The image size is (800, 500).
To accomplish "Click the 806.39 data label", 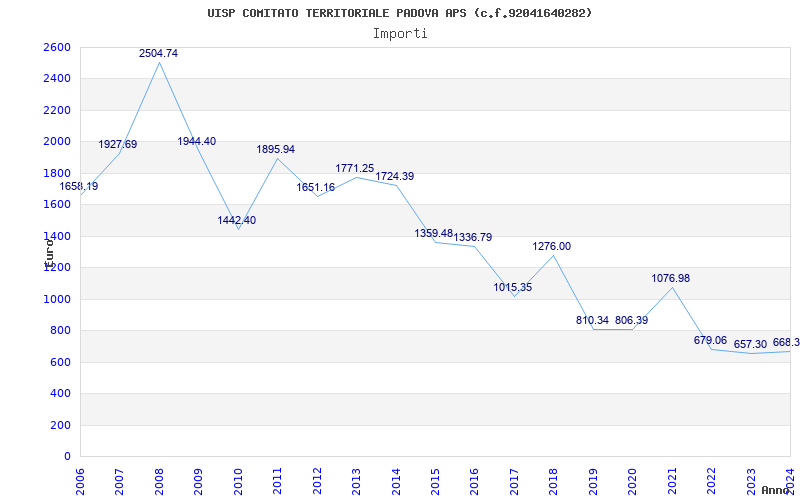I will click(632, 320).
